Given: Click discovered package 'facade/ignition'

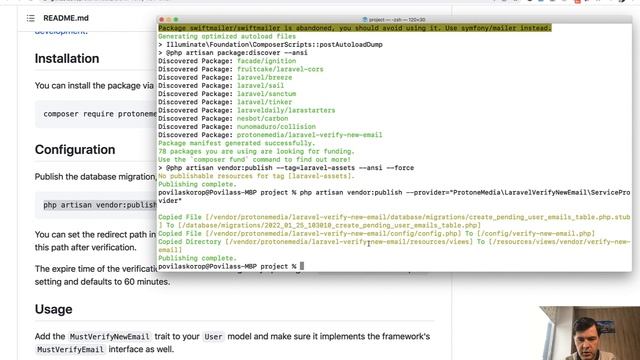Looking at the screenshot, I should [x=267, y=61].
